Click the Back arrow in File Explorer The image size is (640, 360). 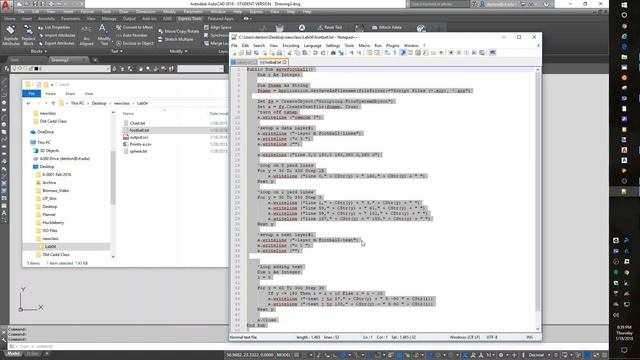point(29,103)
